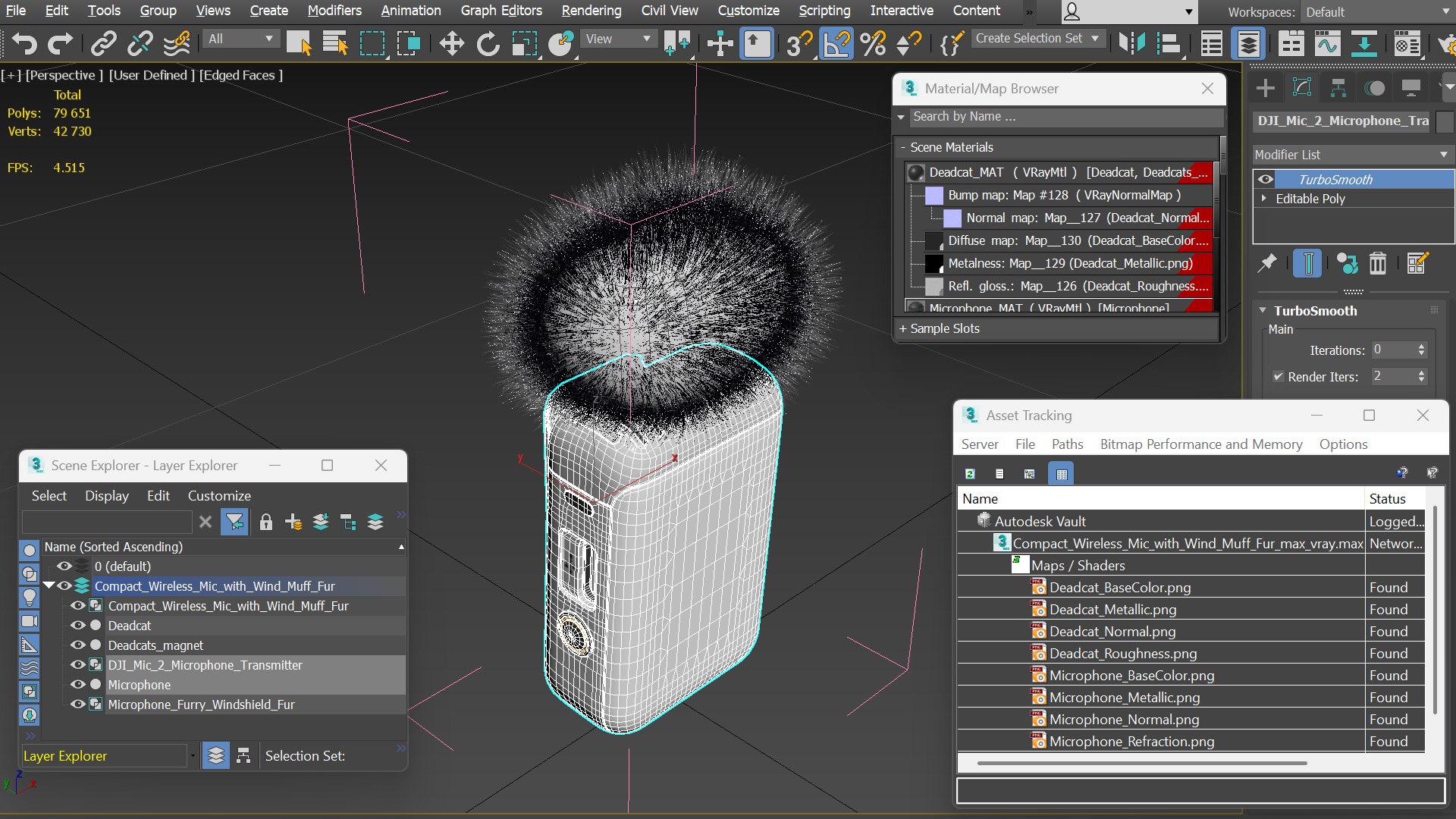Click the Edged Faces viewport label
Image resolution: width=1456 pixels, height=819 pixels.
pos(241,75)
